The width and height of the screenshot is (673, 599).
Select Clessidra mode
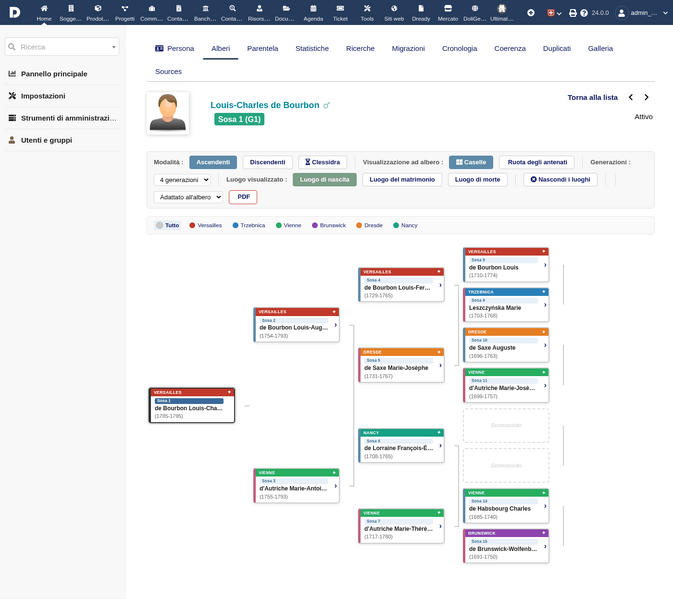(322, 162)
